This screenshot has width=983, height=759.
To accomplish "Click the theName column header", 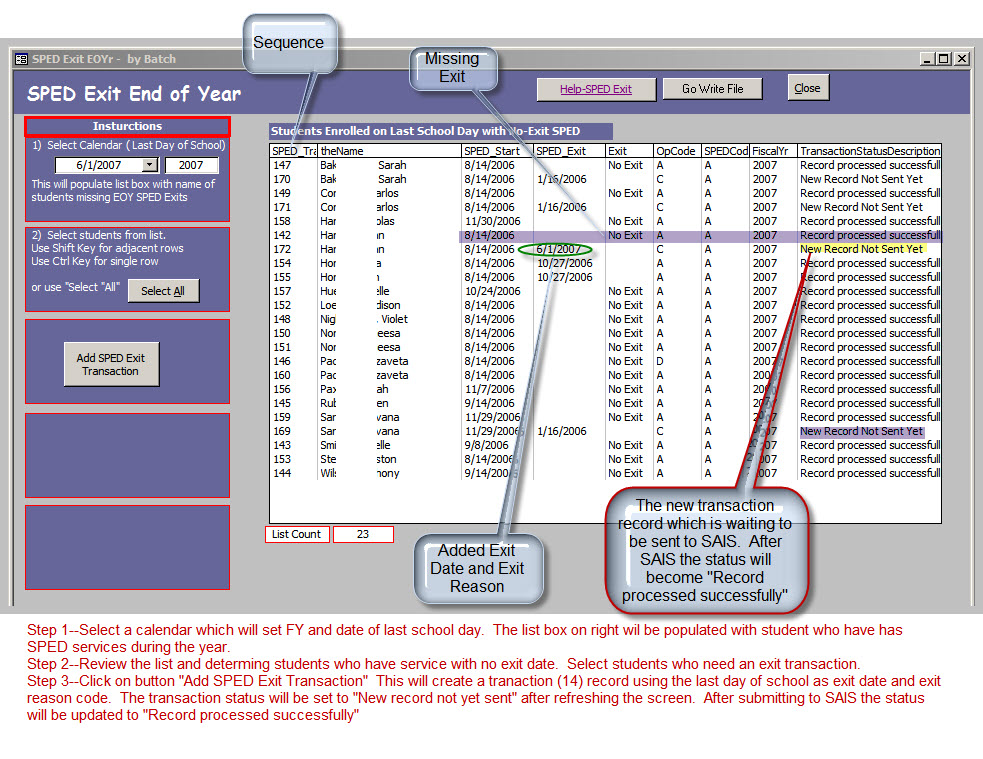I will click(x=389, y=151).
